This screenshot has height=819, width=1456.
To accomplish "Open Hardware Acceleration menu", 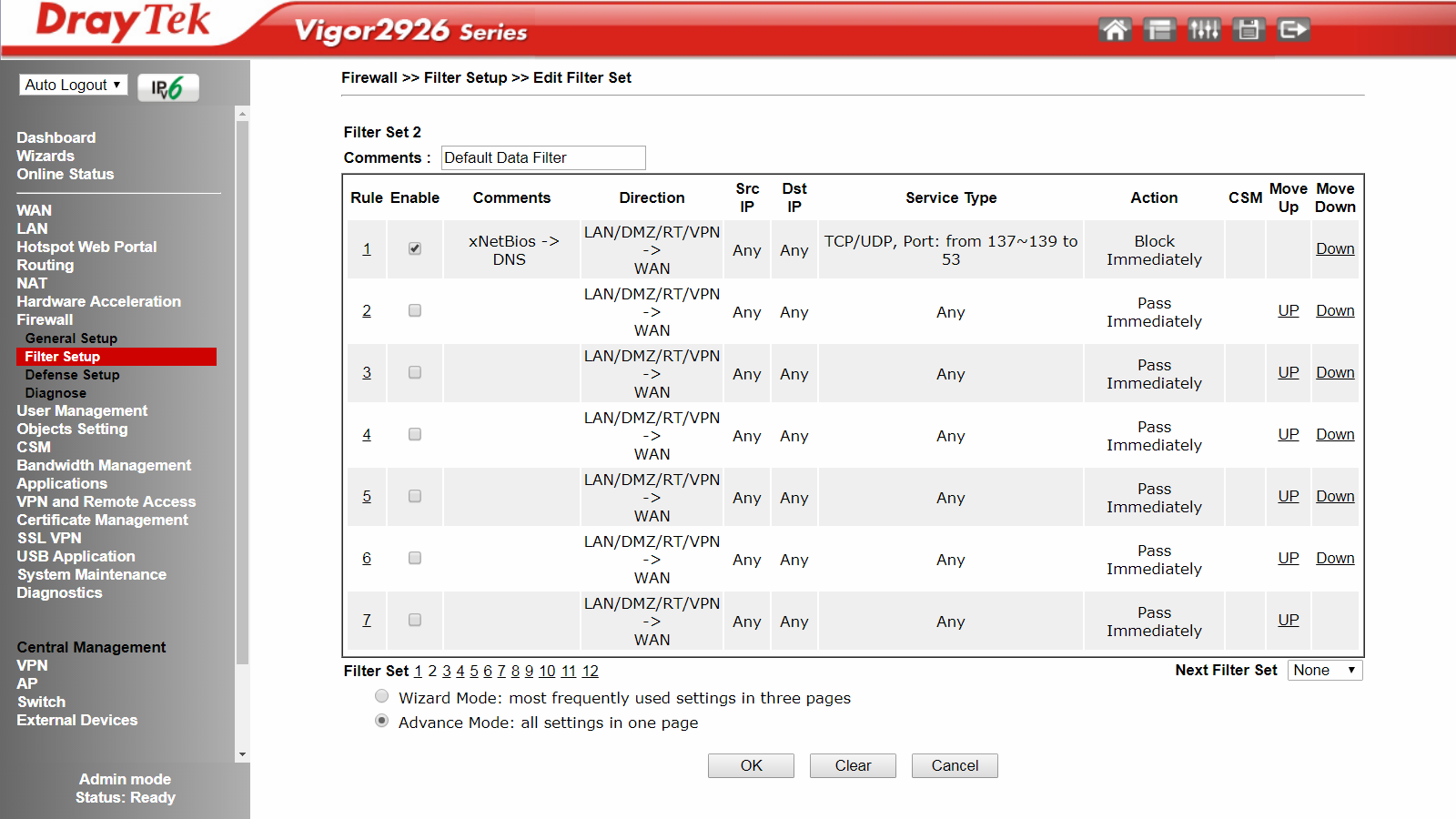I will (98, 301).
